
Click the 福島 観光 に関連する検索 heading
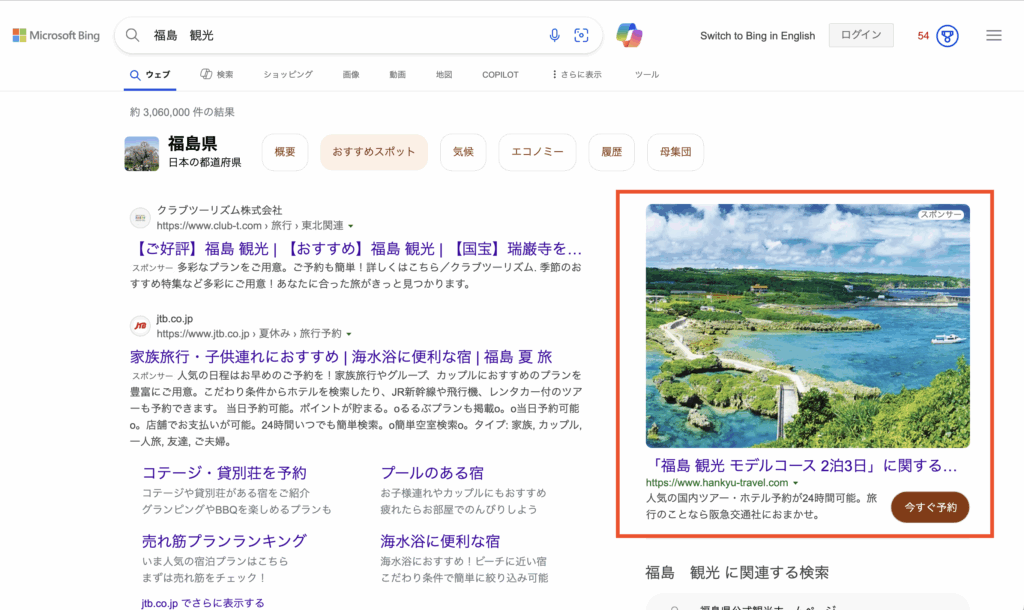[737, 573]
